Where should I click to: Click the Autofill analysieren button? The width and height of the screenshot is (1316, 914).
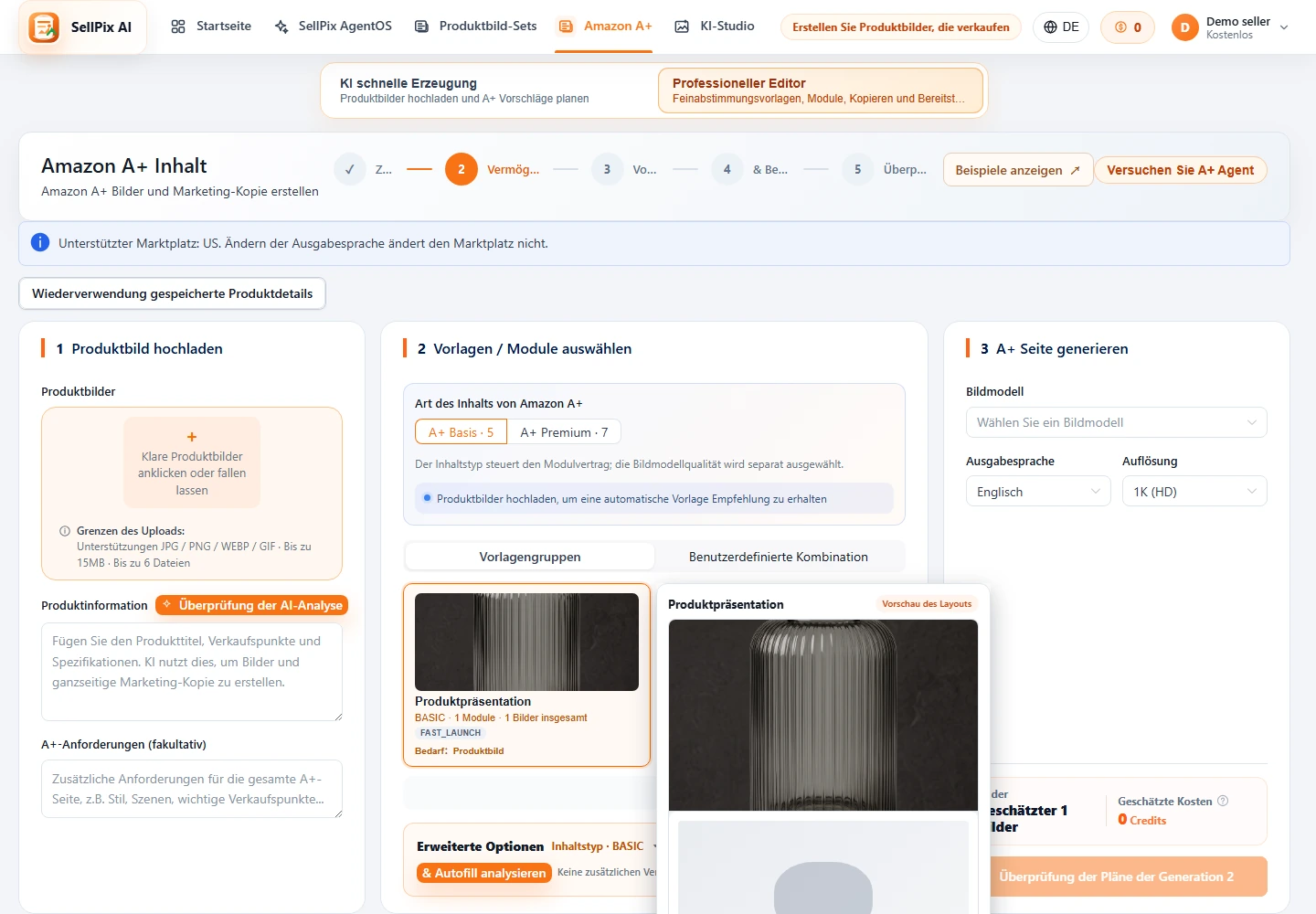pos(484,873)
